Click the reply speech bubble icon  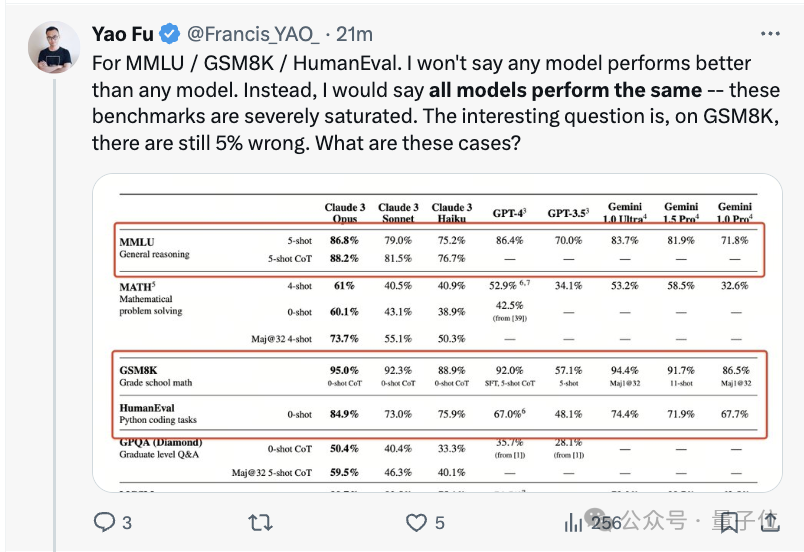coord(105,521)
